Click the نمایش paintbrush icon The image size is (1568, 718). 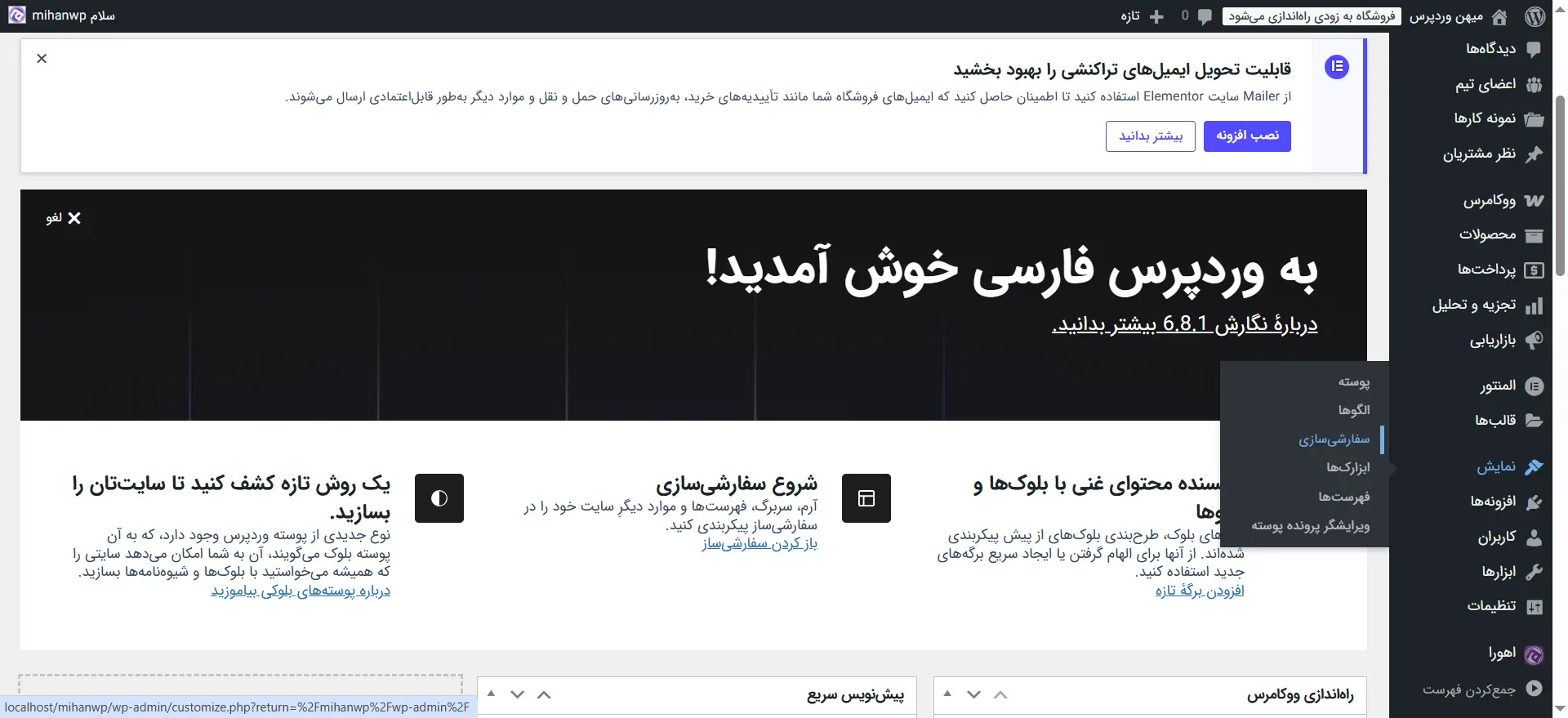[x=1534, y=466]
